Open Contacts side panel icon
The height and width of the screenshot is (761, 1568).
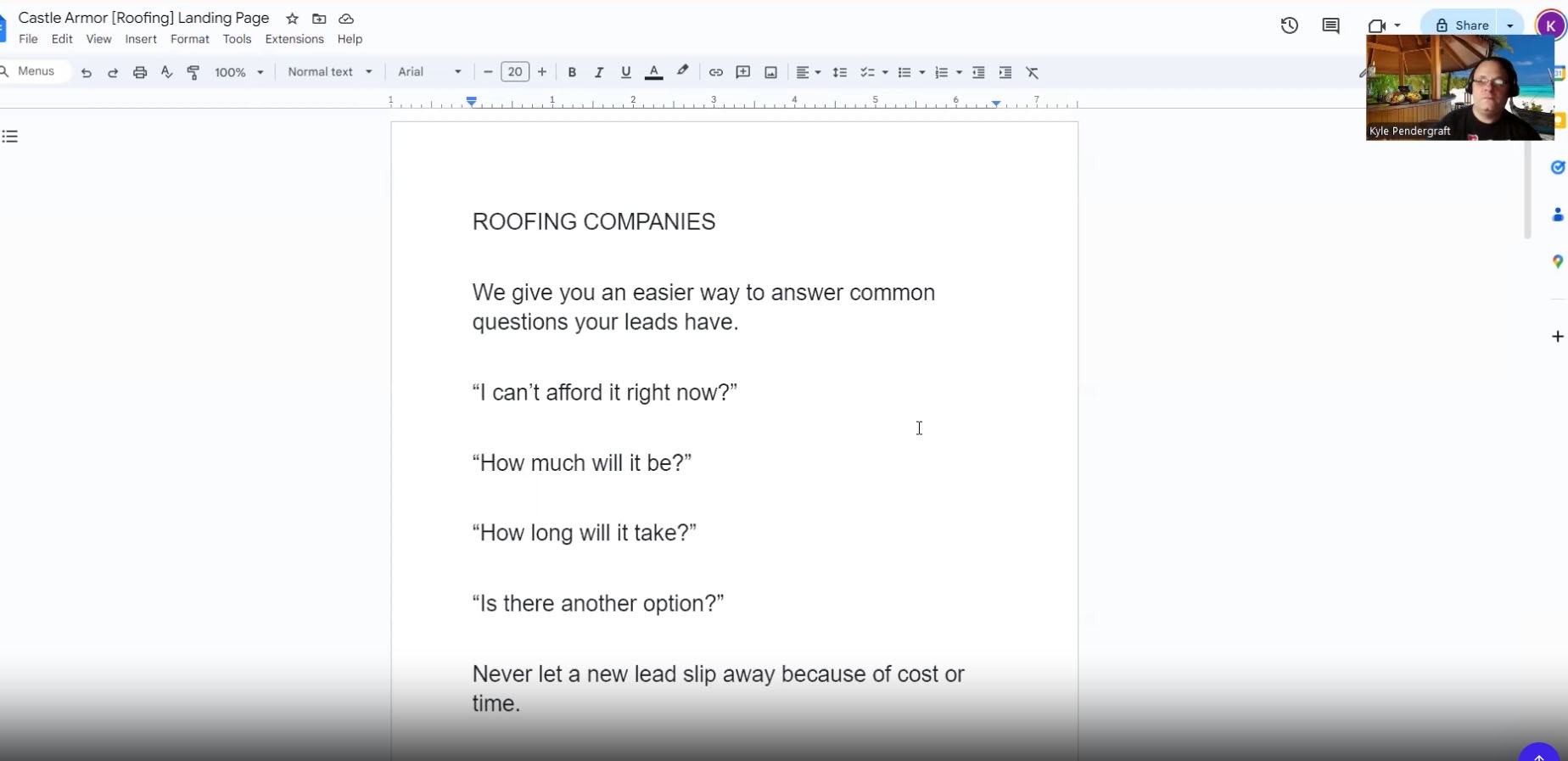1558,215
